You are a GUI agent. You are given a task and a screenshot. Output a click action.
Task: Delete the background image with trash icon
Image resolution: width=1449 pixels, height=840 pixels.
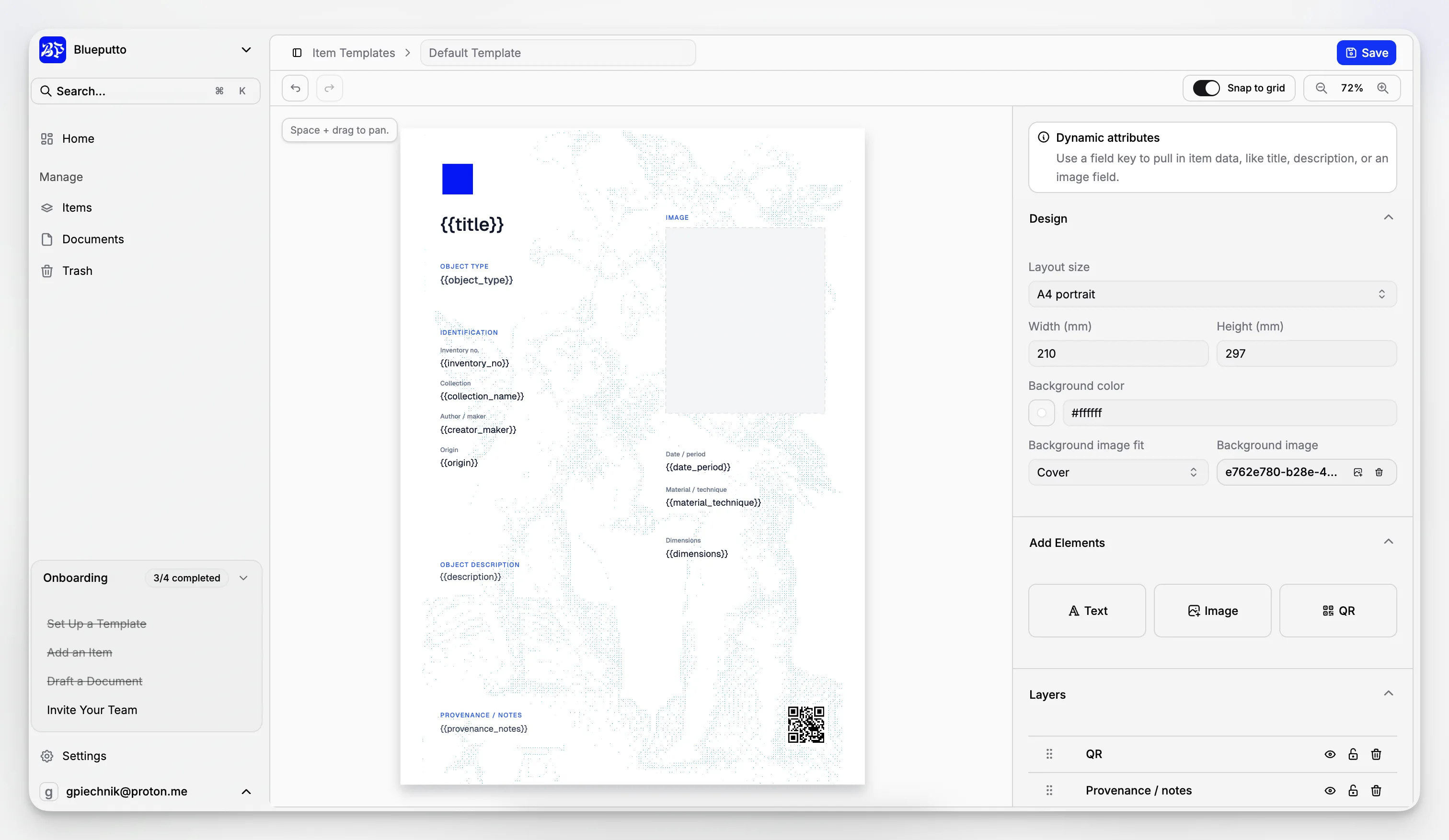[x=1379, y=472]
